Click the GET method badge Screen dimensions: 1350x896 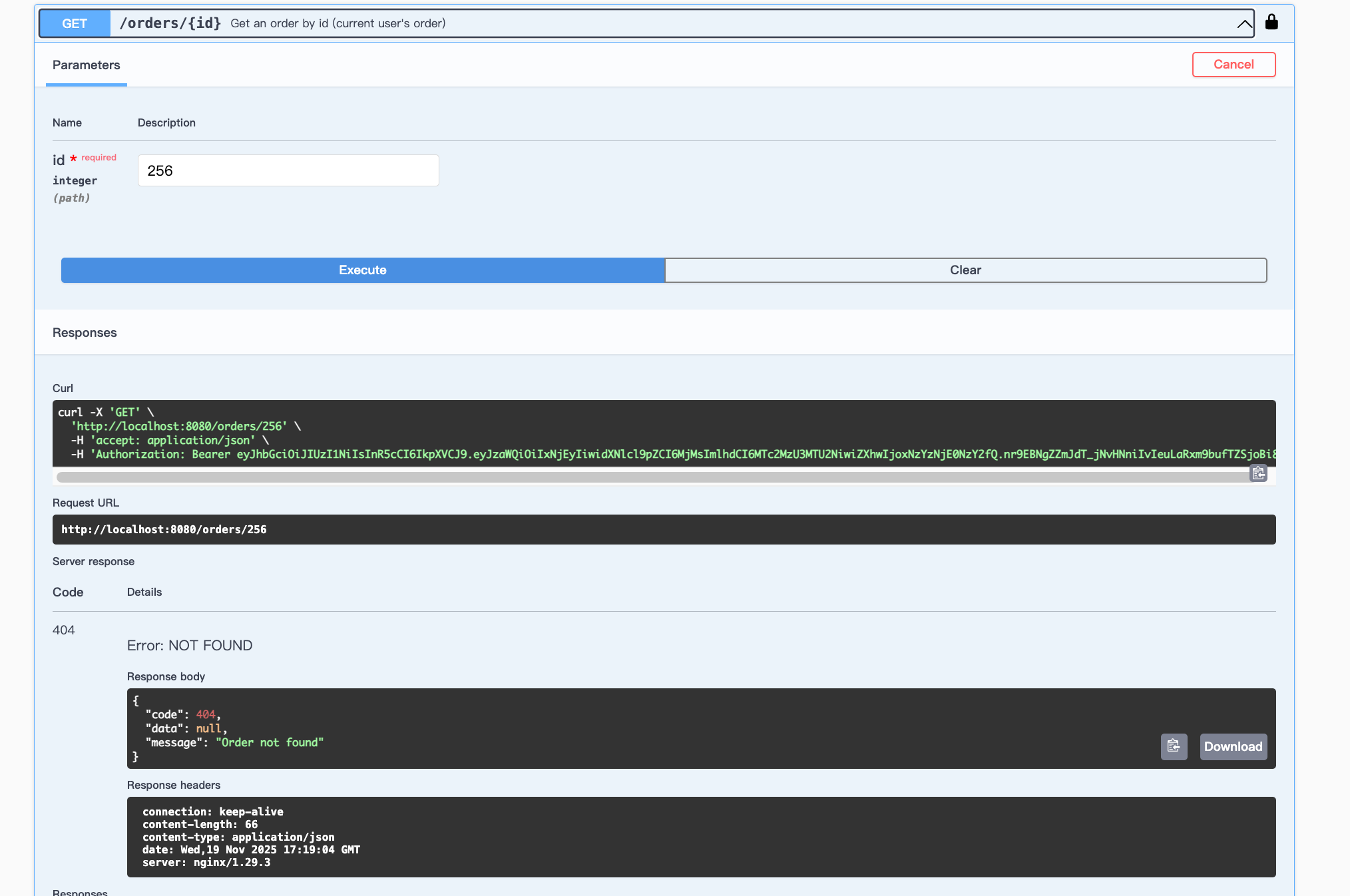75,24
